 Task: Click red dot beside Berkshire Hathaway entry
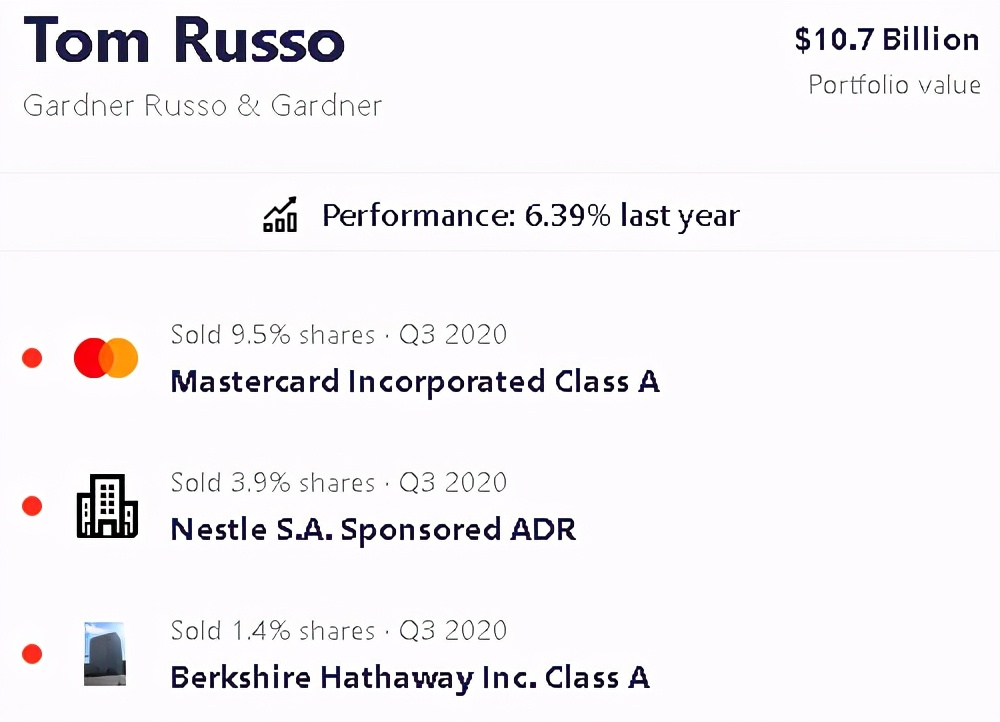(x=32, y=654)
